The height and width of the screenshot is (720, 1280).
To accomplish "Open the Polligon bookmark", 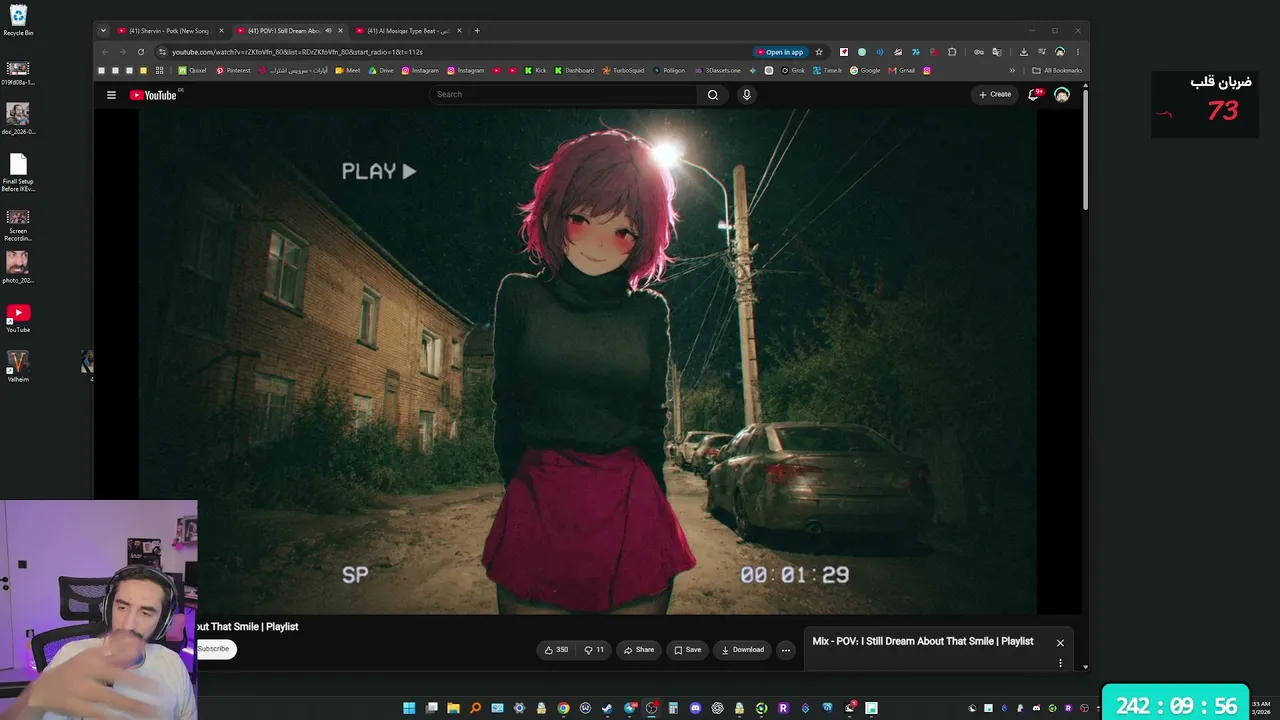I will coord(669,71).
